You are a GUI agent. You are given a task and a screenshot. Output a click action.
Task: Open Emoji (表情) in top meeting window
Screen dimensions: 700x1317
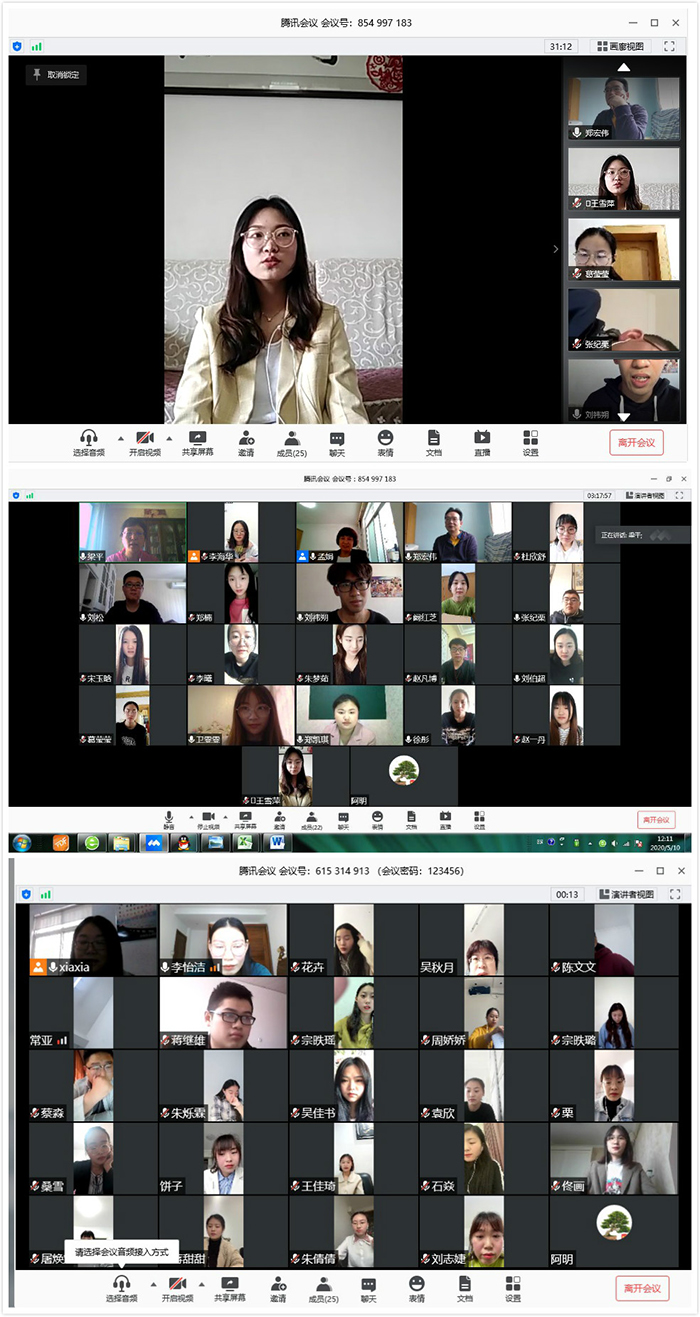(x=385, y=443)
